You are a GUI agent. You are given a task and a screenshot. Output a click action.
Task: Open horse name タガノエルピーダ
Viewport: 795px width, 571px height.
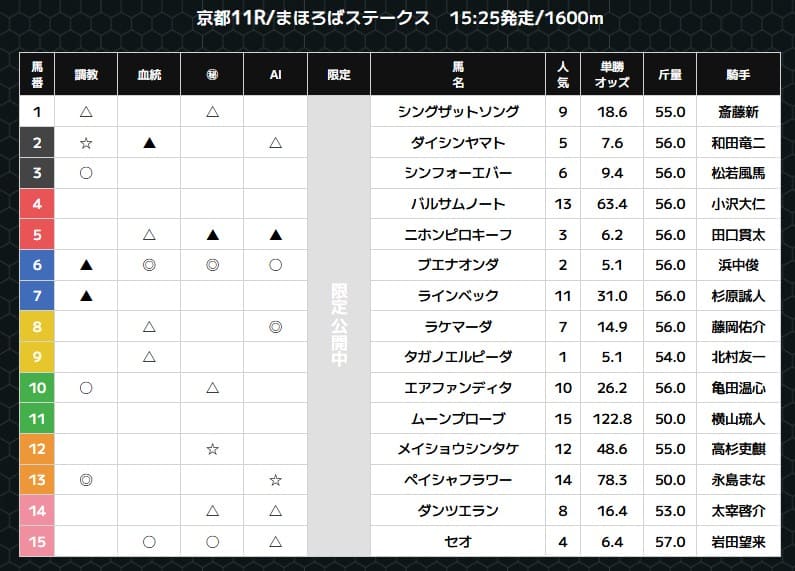458,357
